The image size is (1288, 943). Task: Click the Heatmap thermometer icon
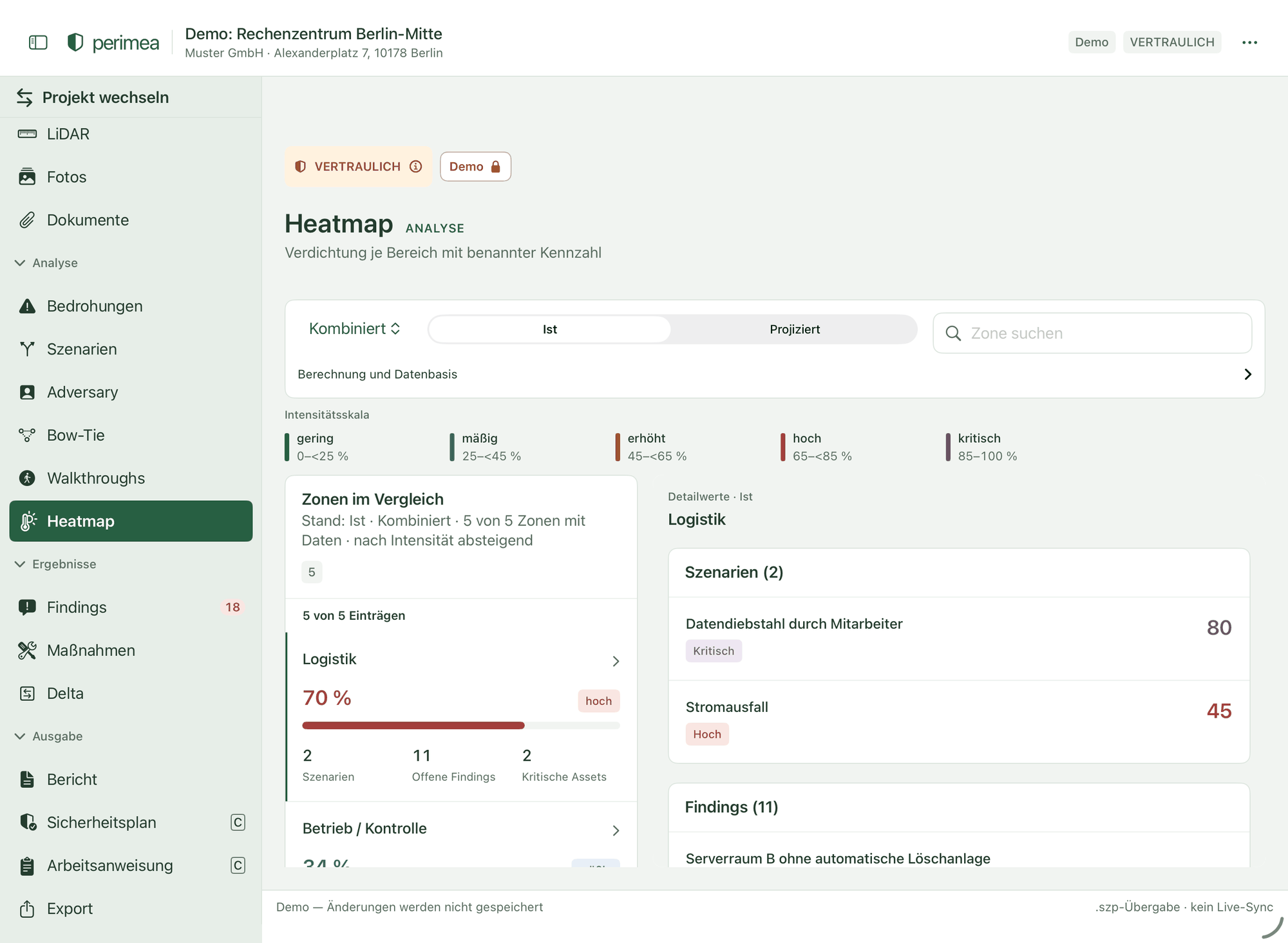(28, 521)
